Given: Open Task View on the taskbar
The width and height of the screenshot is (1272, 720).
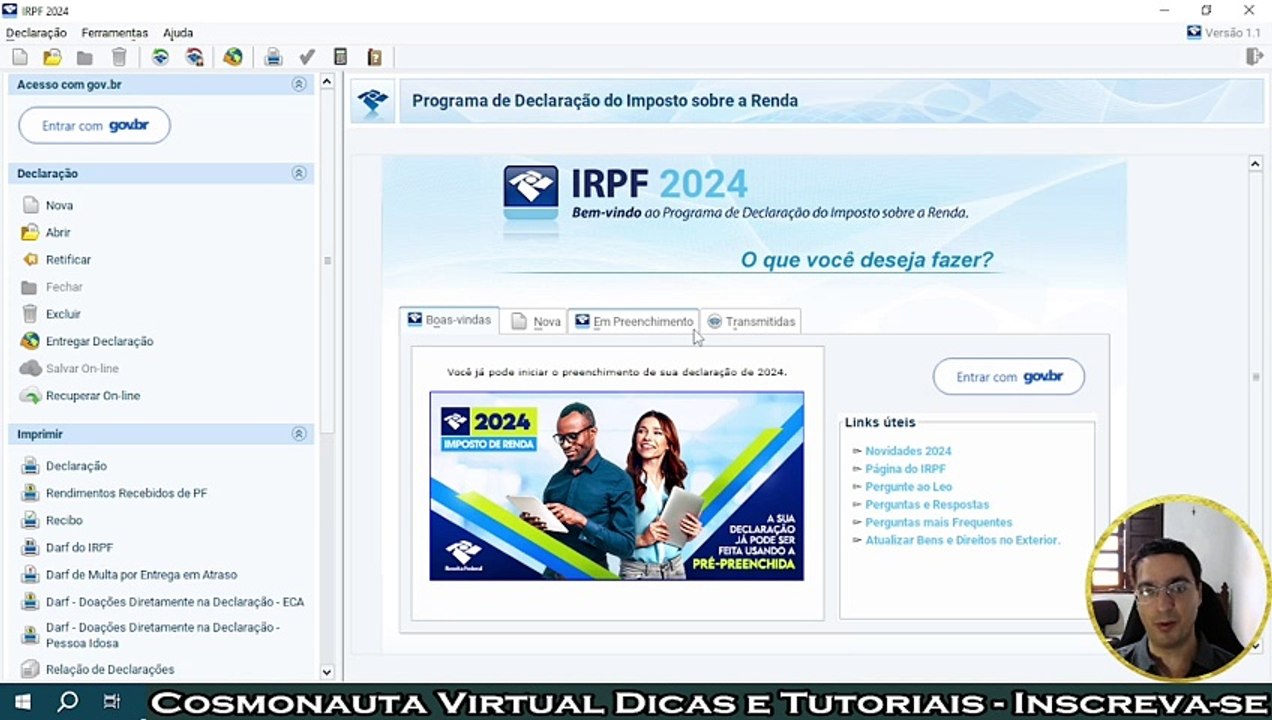Looking at the screenshot, I should pyautogui.click(x=111, y=702).
